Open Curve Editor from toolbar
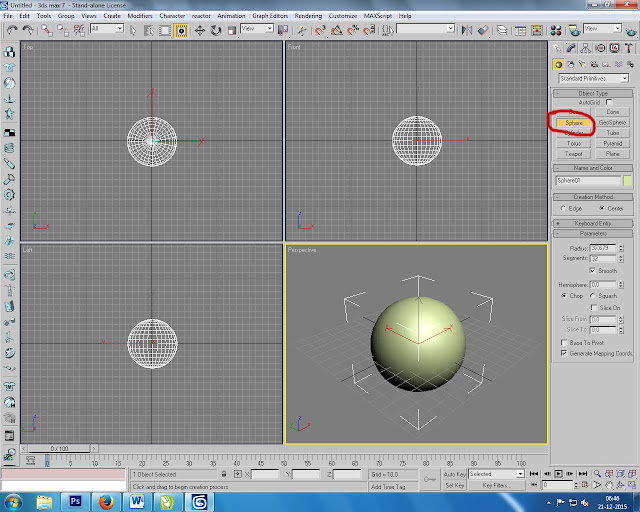The image size is (640, 512). pos(520,30)
